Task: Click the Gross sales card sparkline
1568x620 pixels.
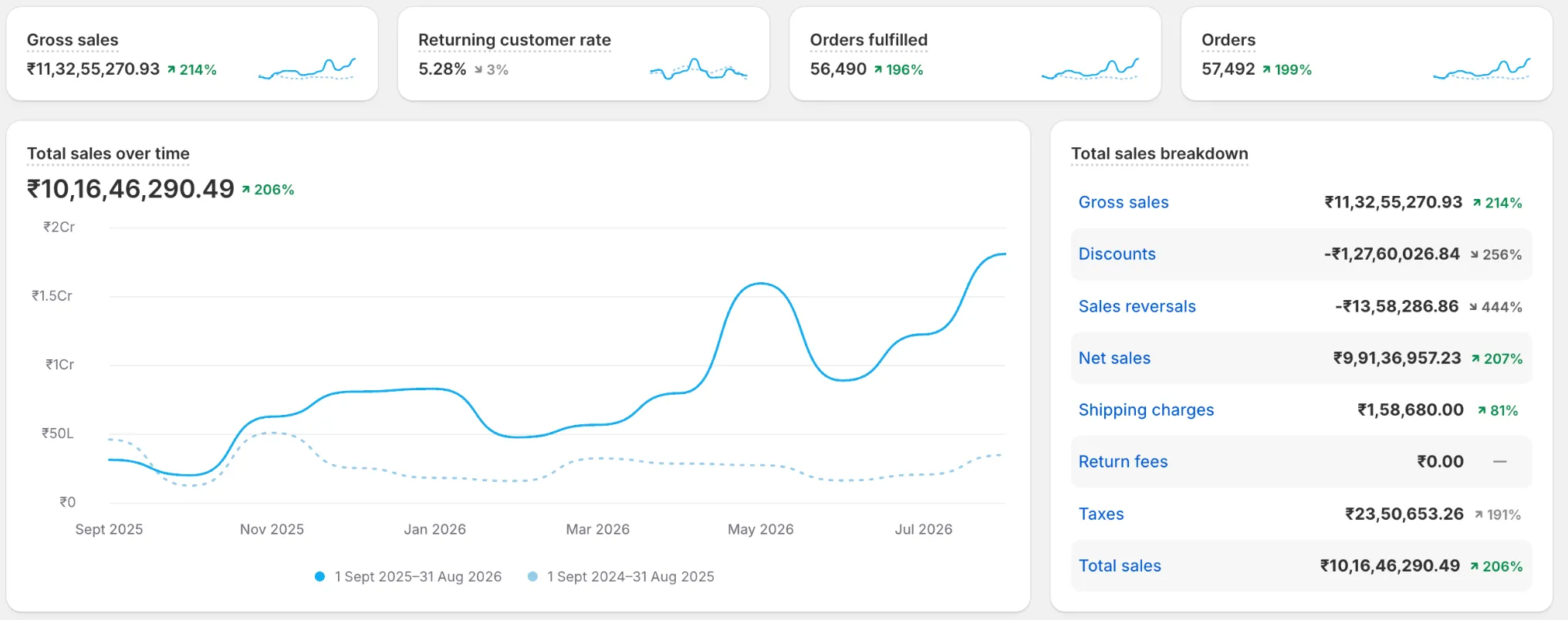Action: pos(306,69)
